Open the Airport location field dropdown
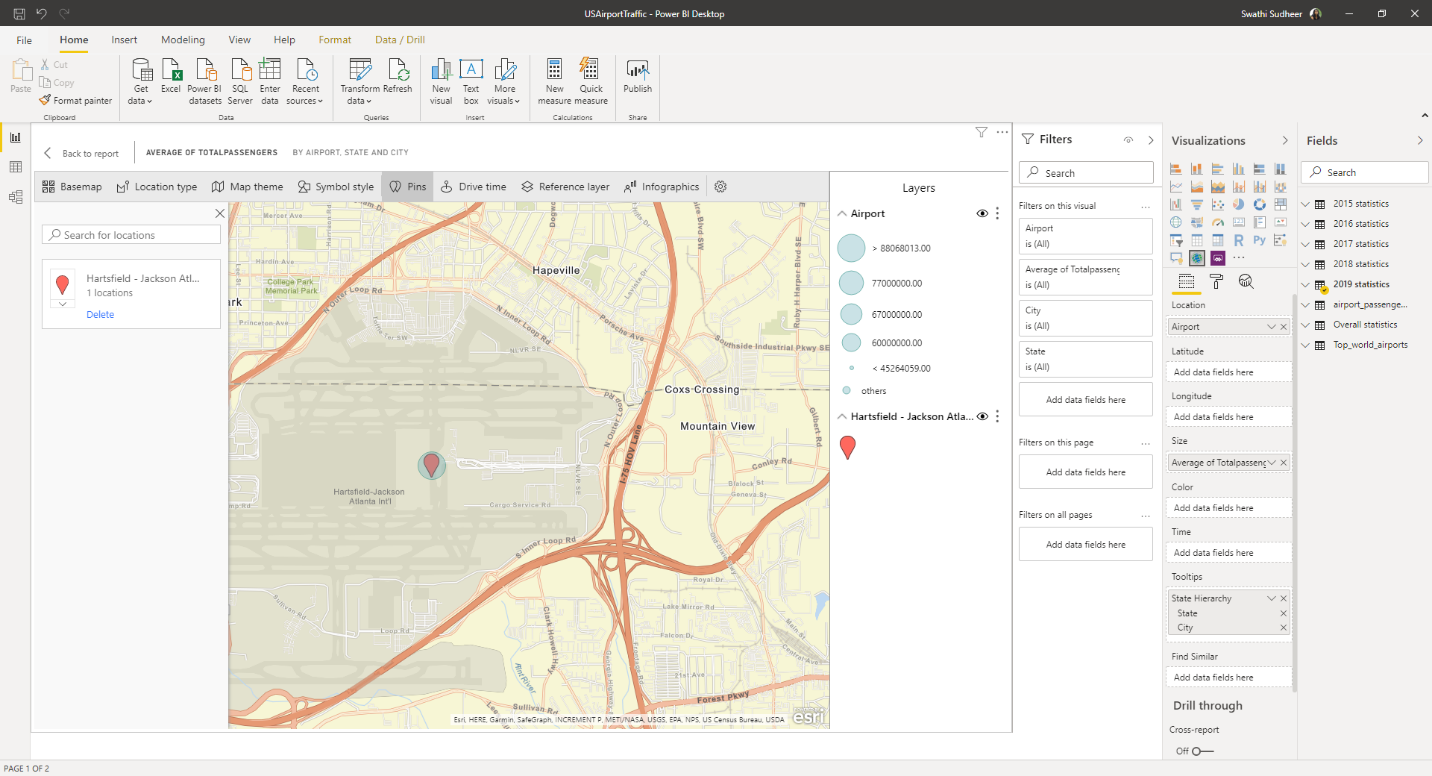 [1271, 327]
